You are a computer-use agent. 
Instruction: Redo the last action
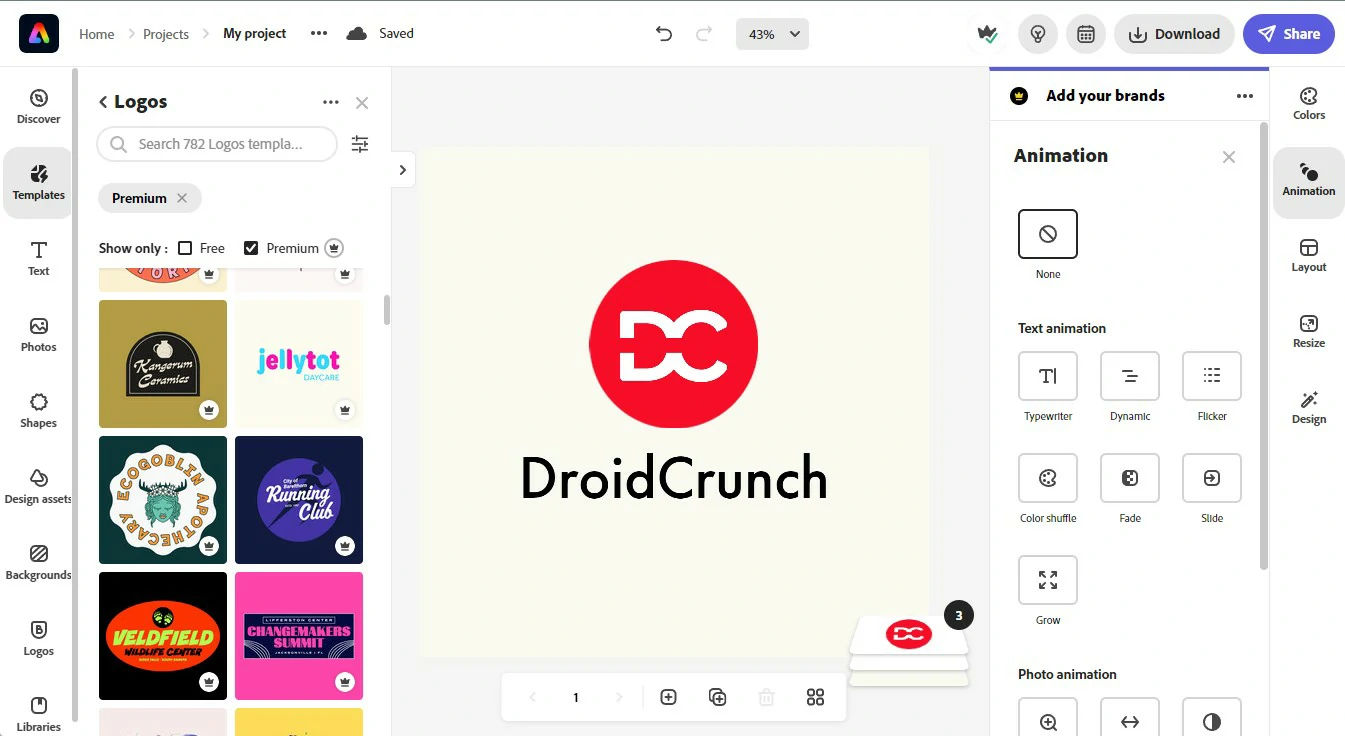[704, 34]
